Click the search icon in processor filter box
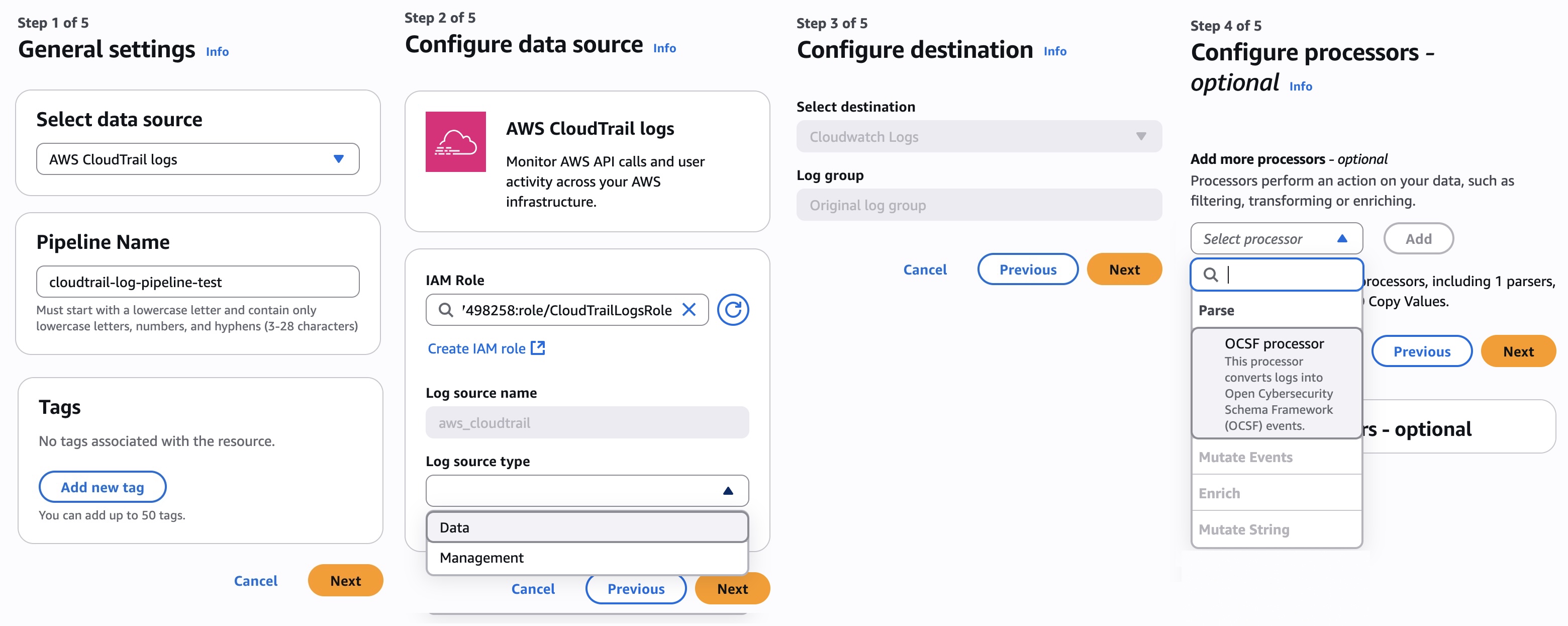The width and height of the screenshot is (1568, 626). [1211, 275]
